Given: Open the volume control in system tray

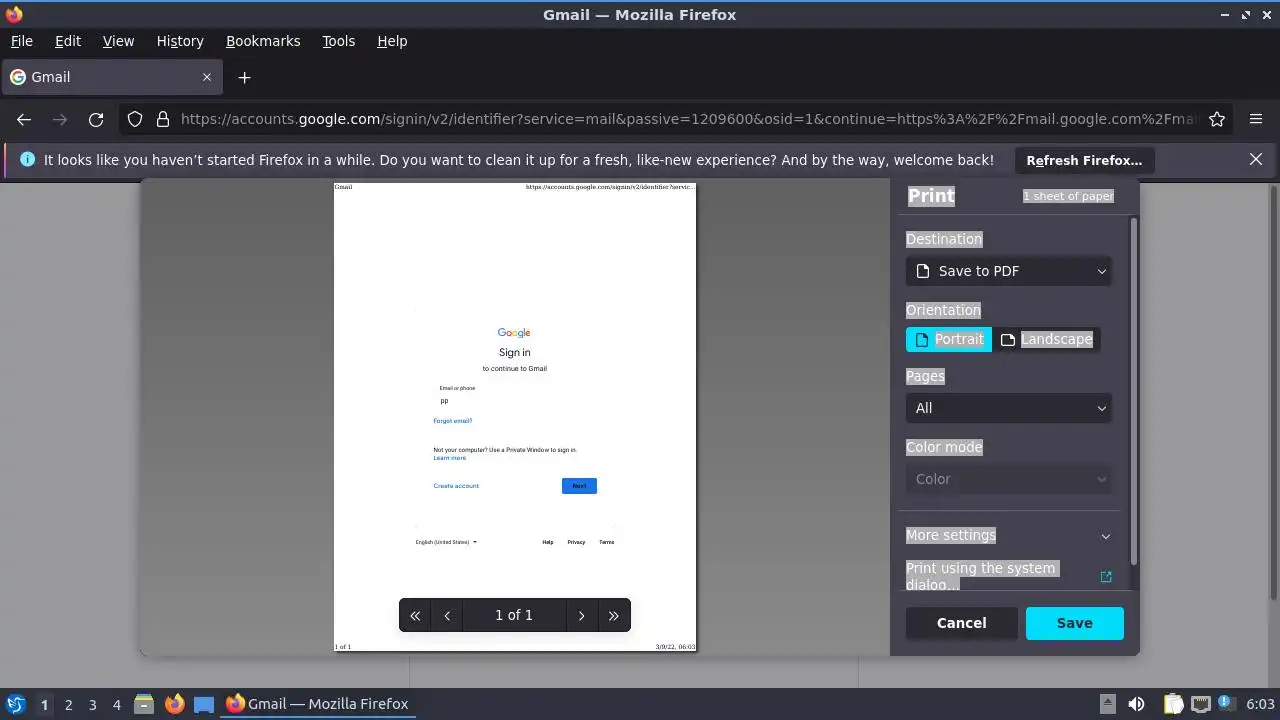Looking at the screenshot, I should tap(1136, 704).
